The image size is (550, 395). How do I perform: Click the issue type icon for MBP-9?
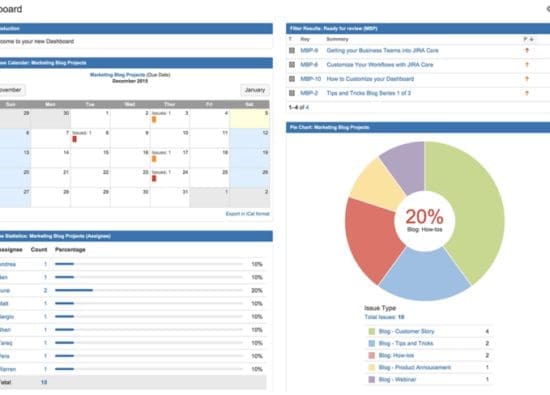[291, 51]
